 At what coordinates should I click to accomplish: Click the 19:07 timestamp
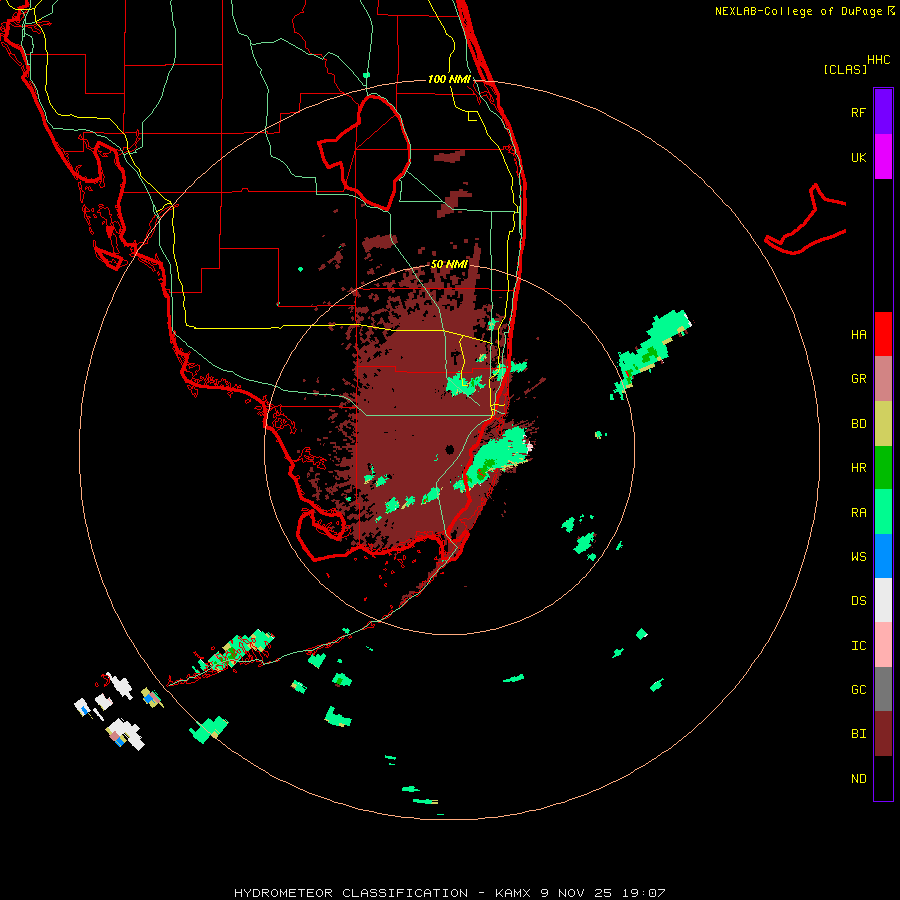(x=643, y=893)
